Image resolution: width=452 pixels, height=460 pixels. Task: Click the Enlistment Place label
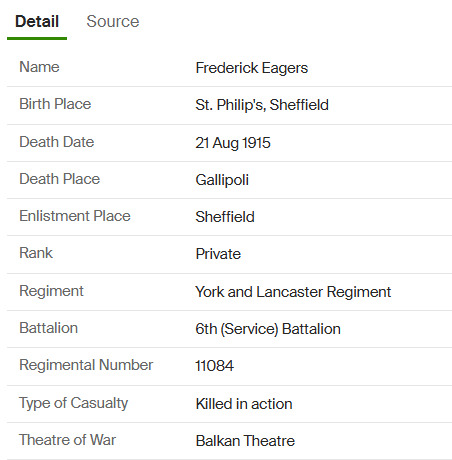[x=75, y=216]
